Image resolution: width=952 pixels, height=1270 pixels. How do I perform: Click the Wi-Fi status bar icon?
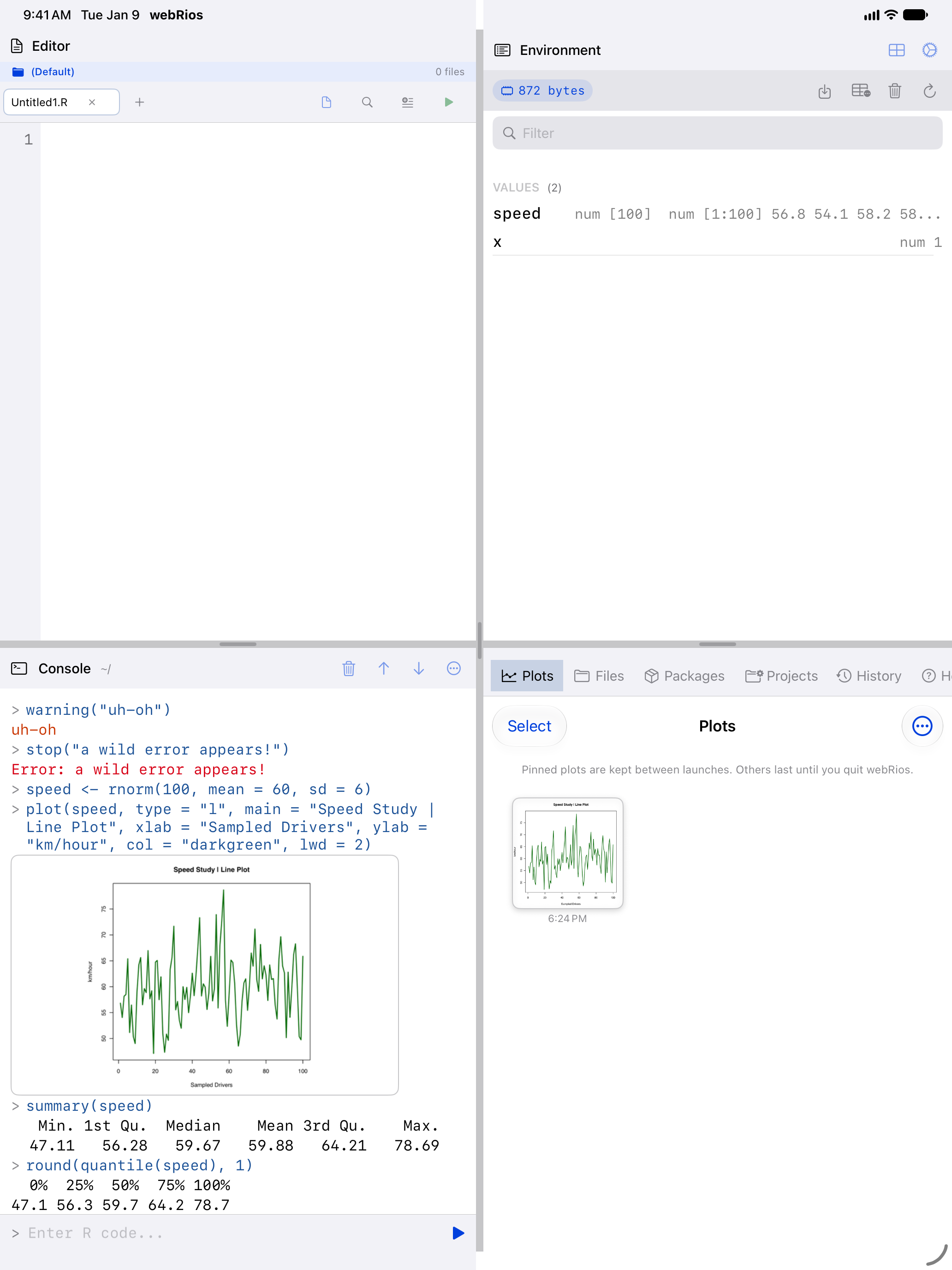(891, 15)
